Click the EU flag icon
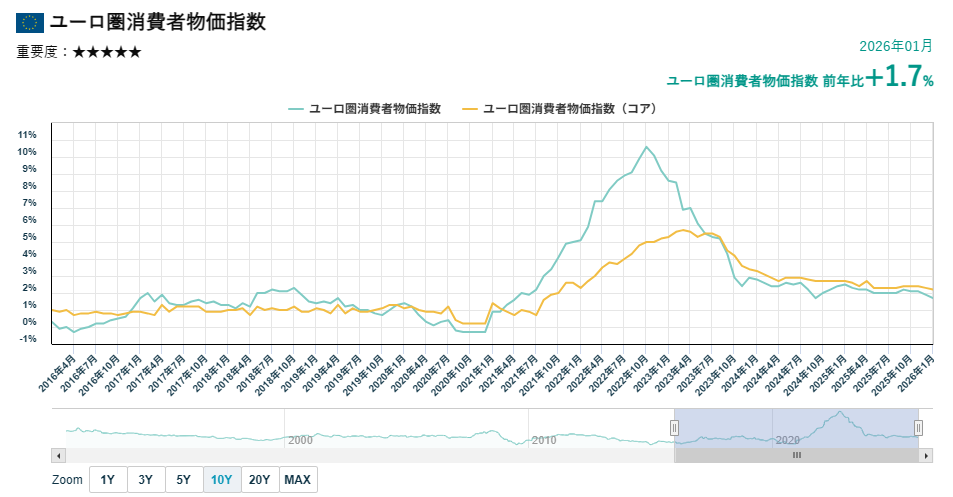953x497 pixels. (30, 22)
